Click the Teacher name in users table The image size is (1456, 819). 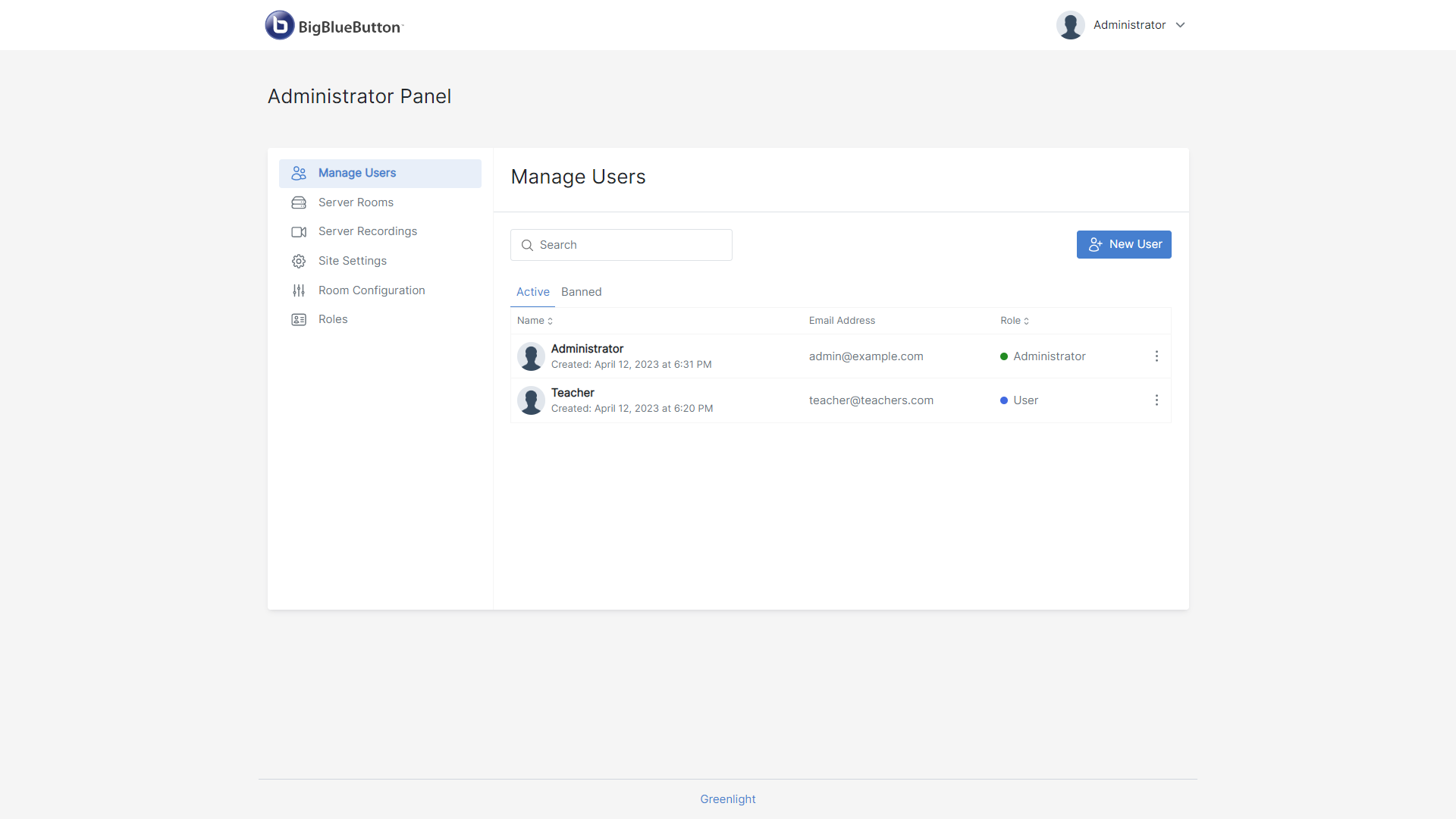[x=573, y=393]
